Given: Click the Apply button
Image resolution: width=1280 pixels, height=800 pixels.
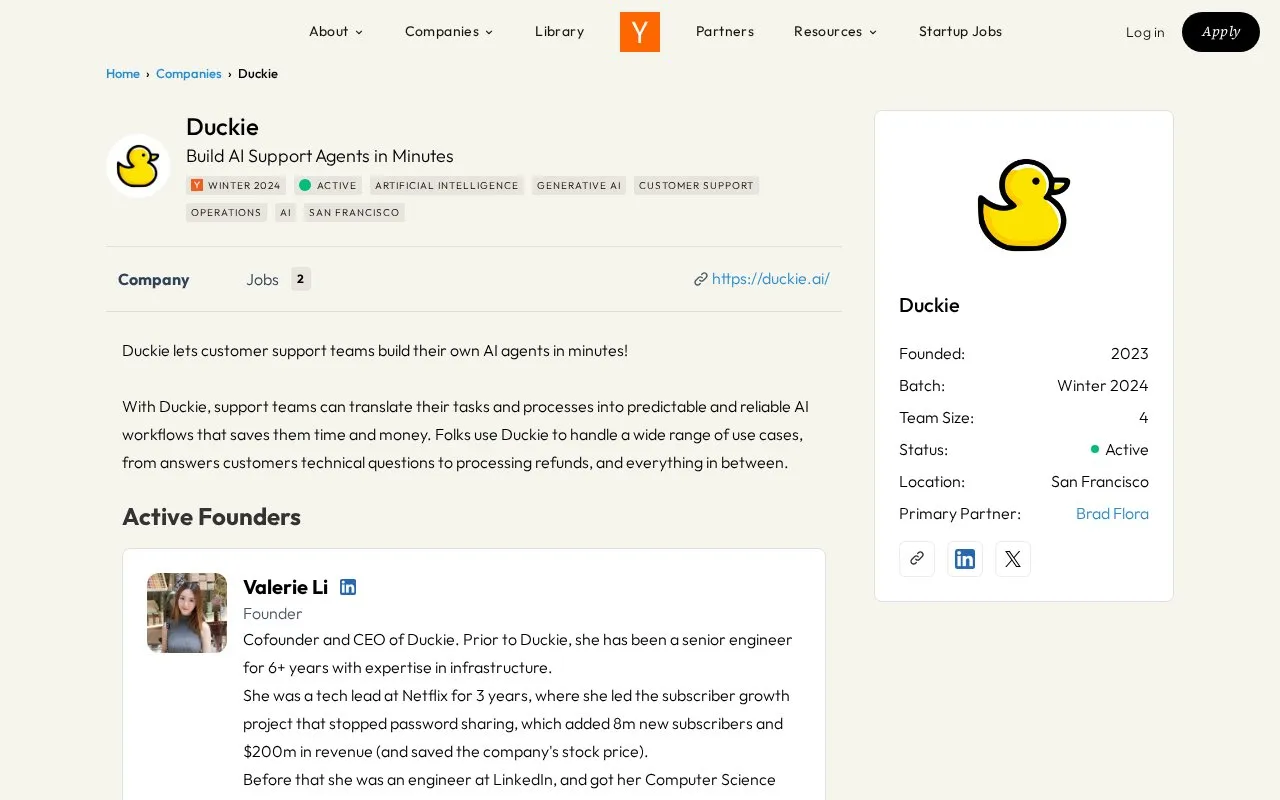Looking at the screenshot, I should click(x=1221, y=32).
